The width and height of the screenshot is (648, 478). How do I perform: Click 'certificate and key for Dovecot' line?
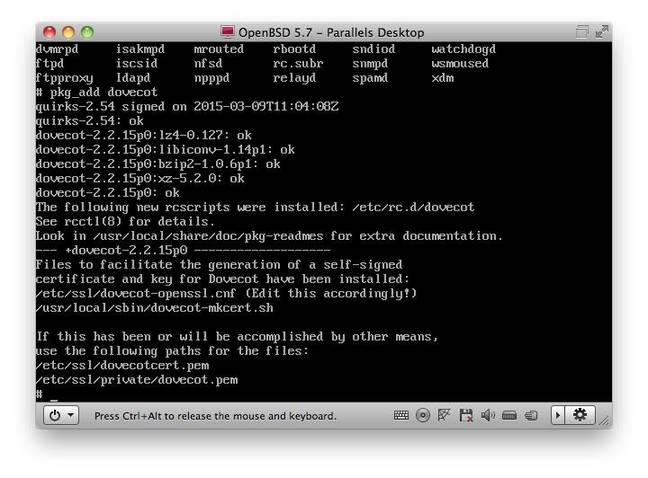coord(222,279)
